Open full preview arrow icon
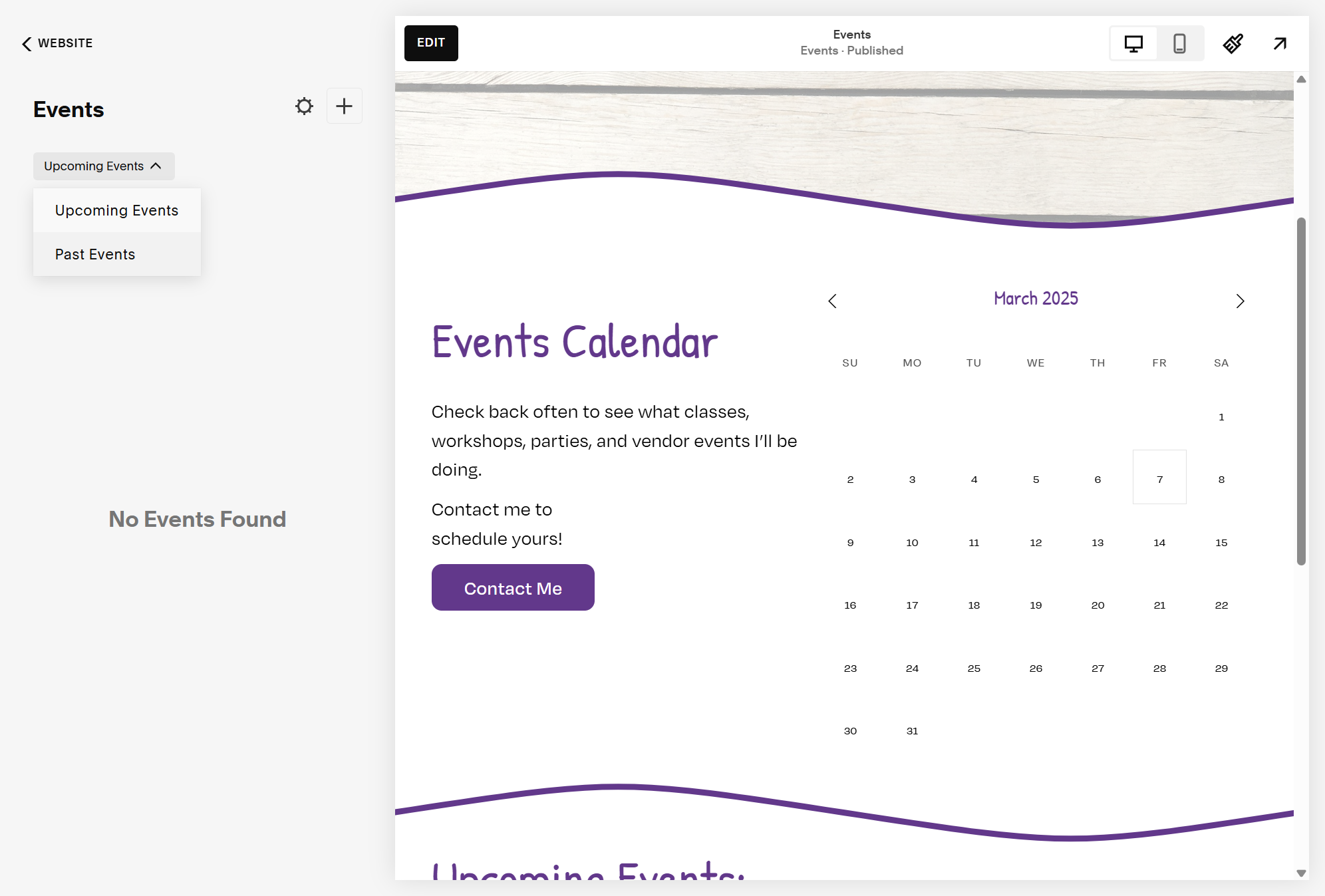This screenshot has width=1325, height=896. tap(1280, 43)
